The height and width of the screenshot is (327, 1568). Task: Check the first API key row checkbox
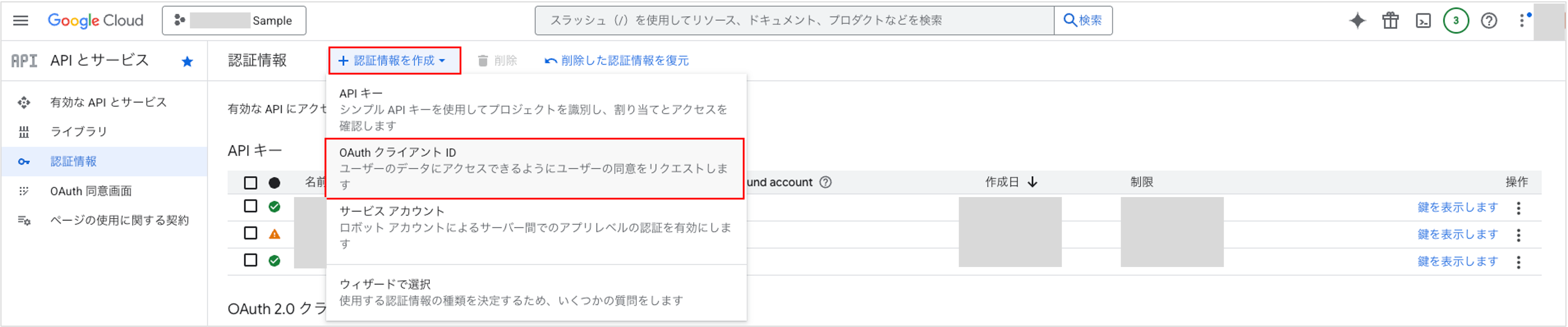[250, 206]
